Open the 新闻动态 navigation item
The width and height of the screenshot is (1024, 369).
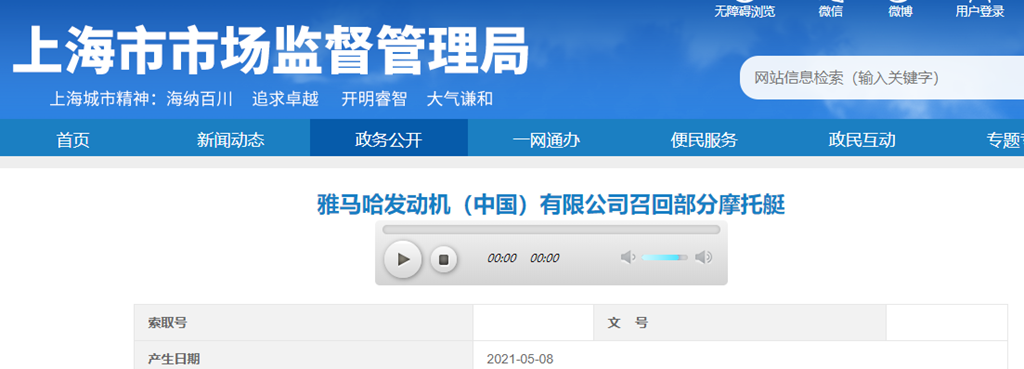[231, 140]
